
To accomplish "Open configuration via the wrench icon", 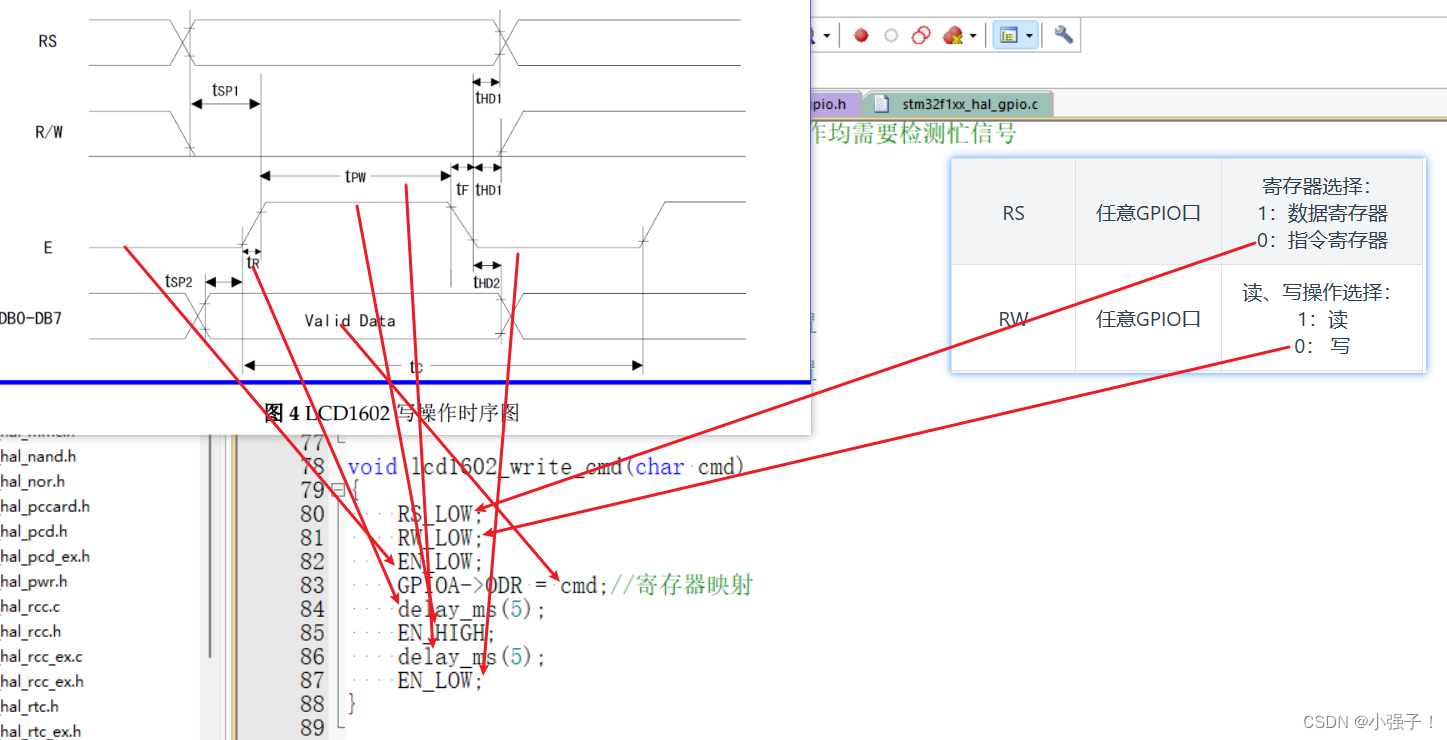I will click(x=1064, y=35).
